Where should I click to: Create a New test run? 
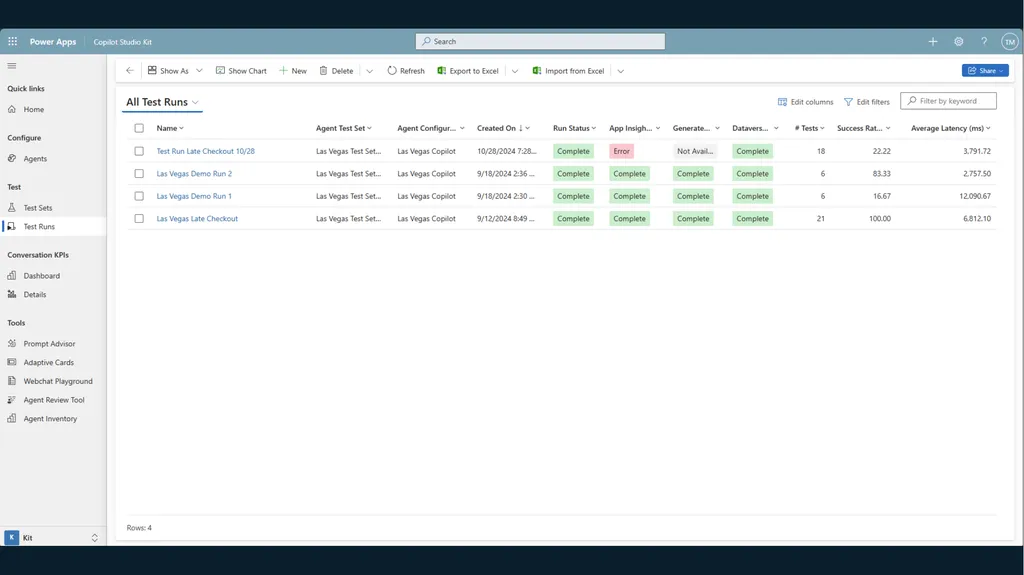coord(293,71)
